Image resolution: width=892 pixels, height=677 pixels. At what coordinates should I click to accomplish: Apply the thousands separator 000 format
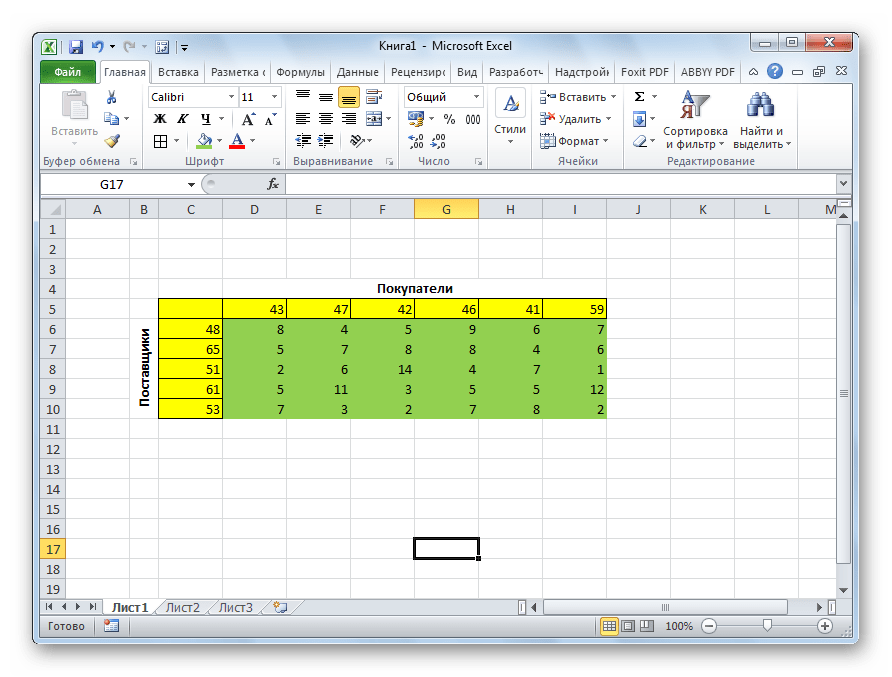pyautogui.click(x=473, y=119)
